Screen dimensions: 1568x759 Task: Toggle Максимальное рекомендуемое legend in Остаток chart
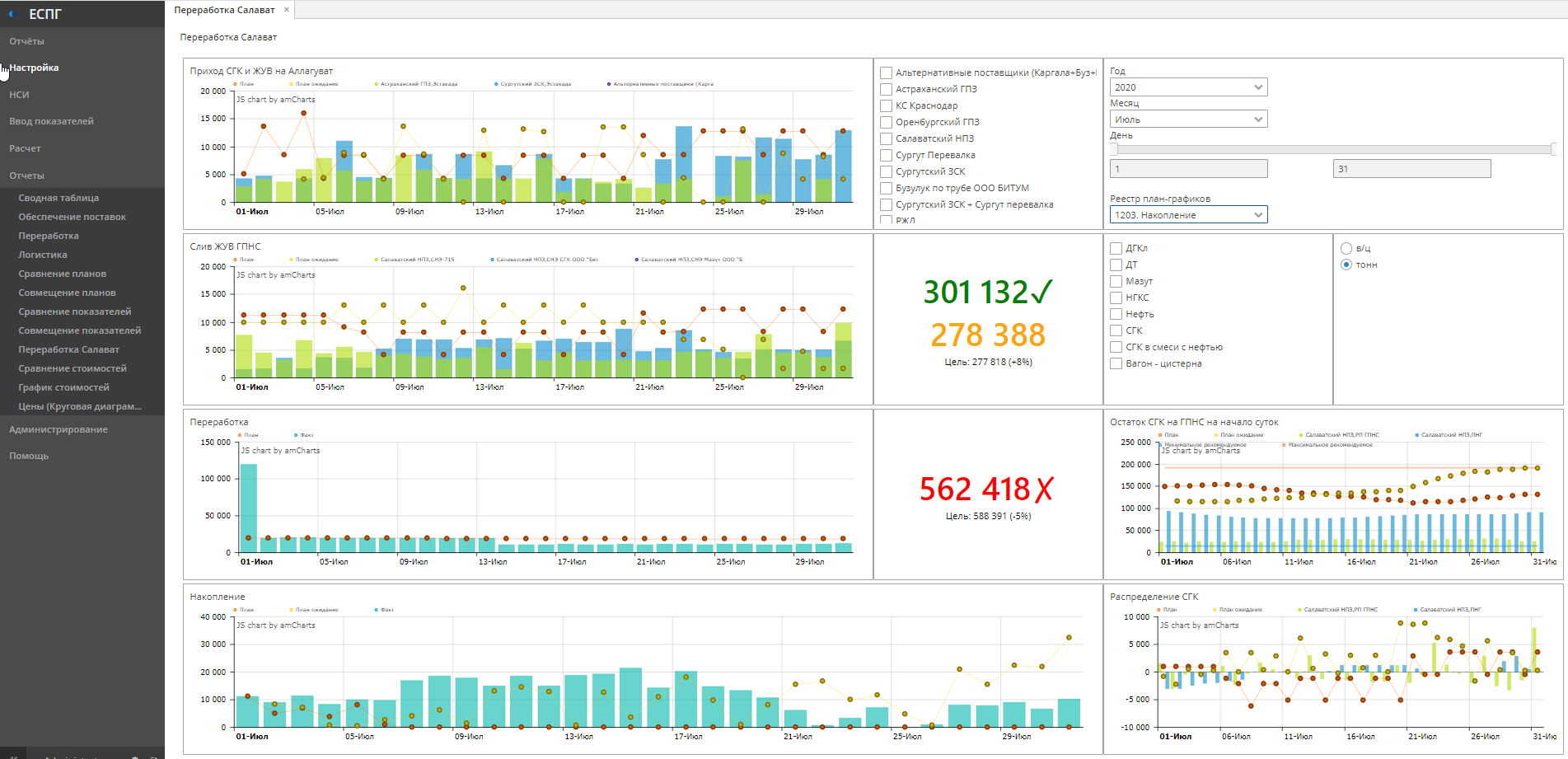pos(1327,445)
